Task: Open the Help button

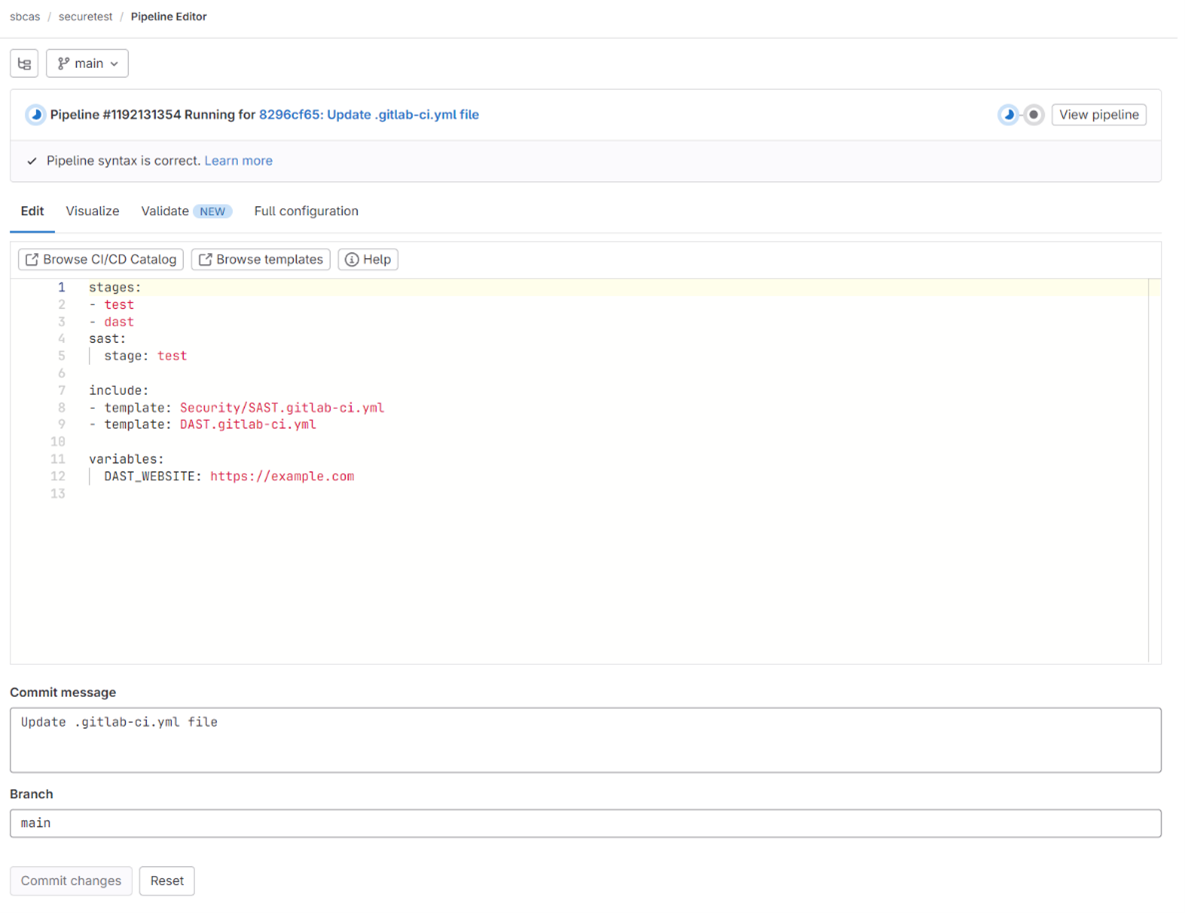Action: (368, 259)
